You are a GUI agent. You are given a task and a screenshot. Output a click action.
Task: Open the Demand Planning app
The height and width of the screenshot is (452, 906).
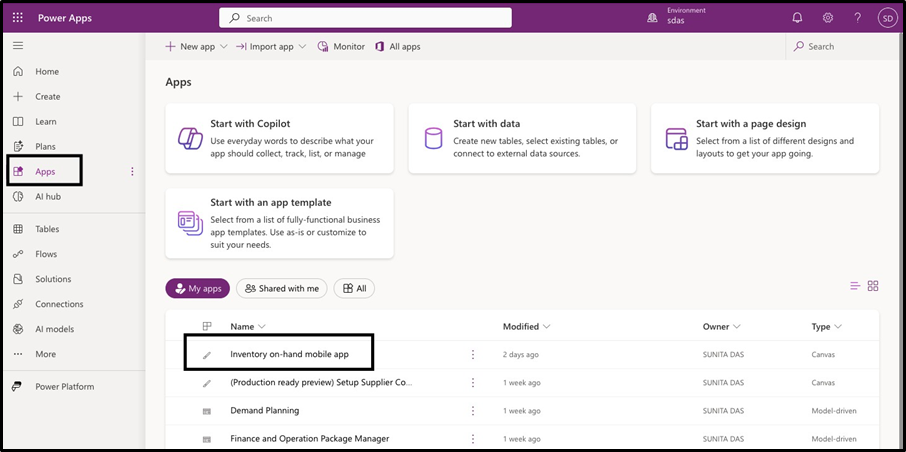pyautogui.click(x=264, y=410)
